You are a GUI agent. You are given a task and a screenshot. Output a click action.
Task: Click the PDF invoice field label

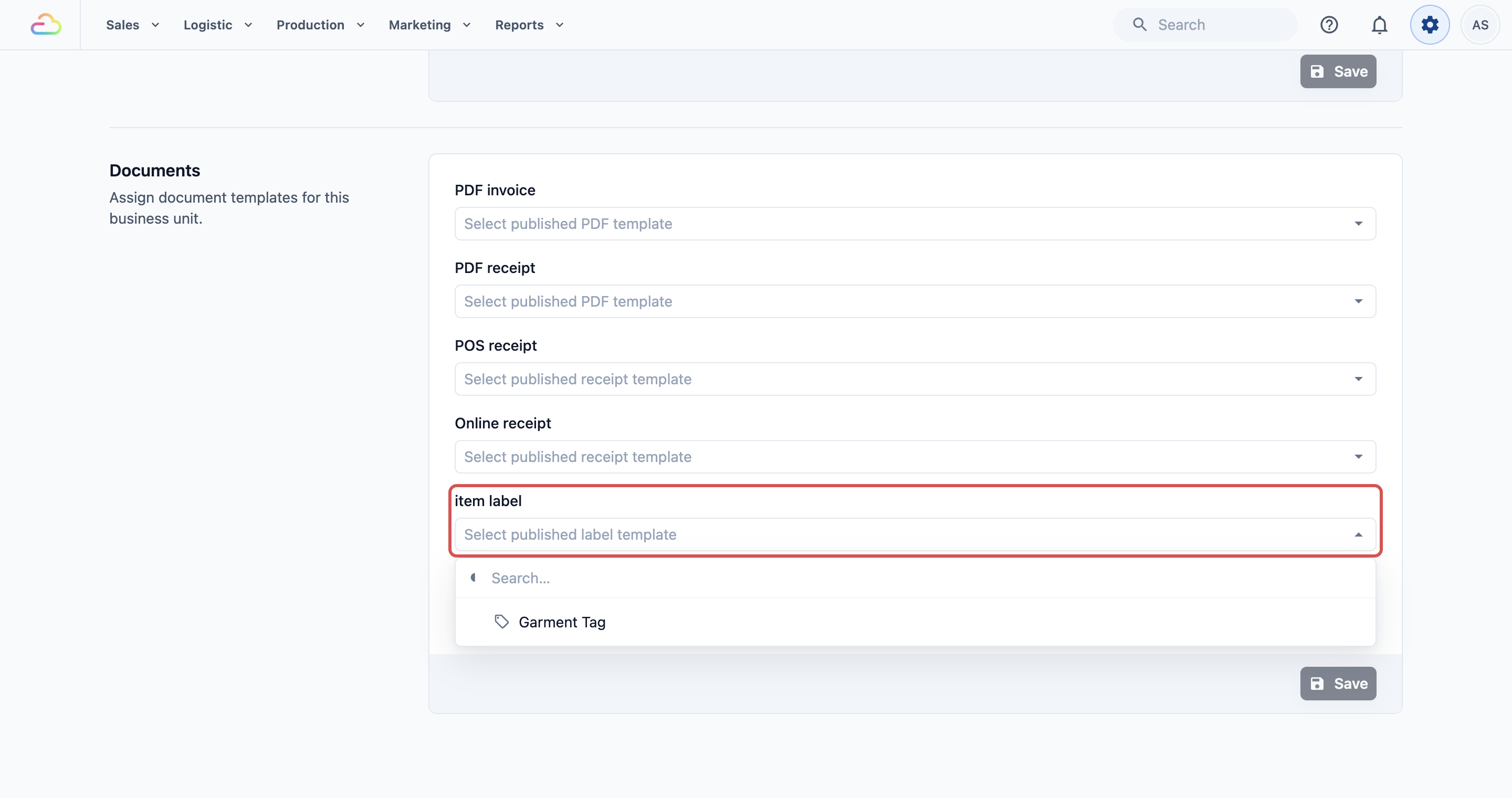[x=495, y=190]
